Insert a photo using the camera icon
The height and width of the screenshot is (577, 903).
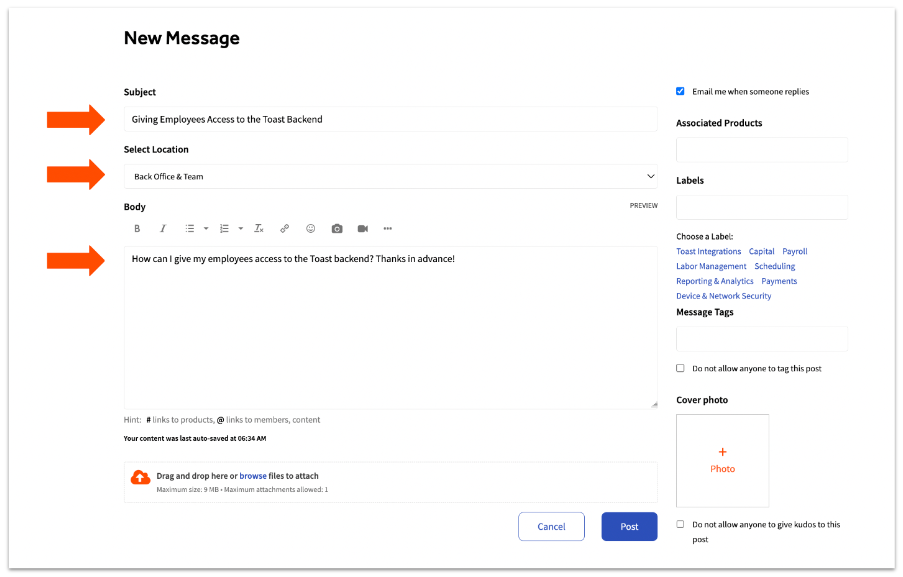[337, 229]
